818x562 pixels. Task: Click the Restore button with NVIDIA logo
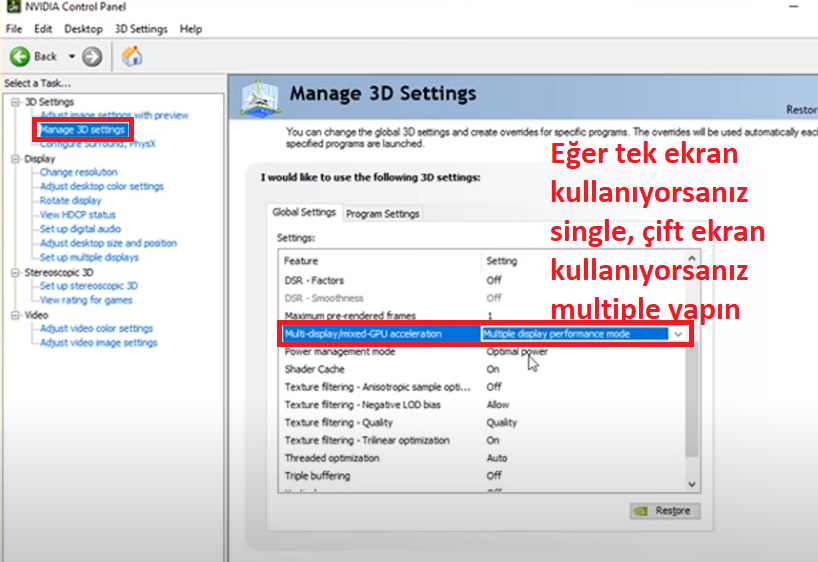pyautogui.click(x=665, y=511)
